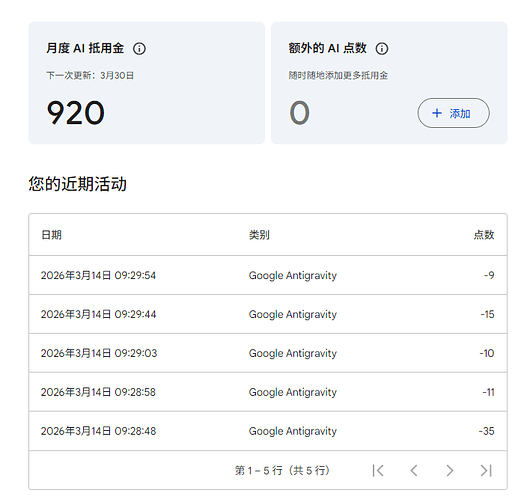This screenshot has width=527, height=499.
Task: Click the 额外的 AI 点数 card title
Action: pos(327,48)
